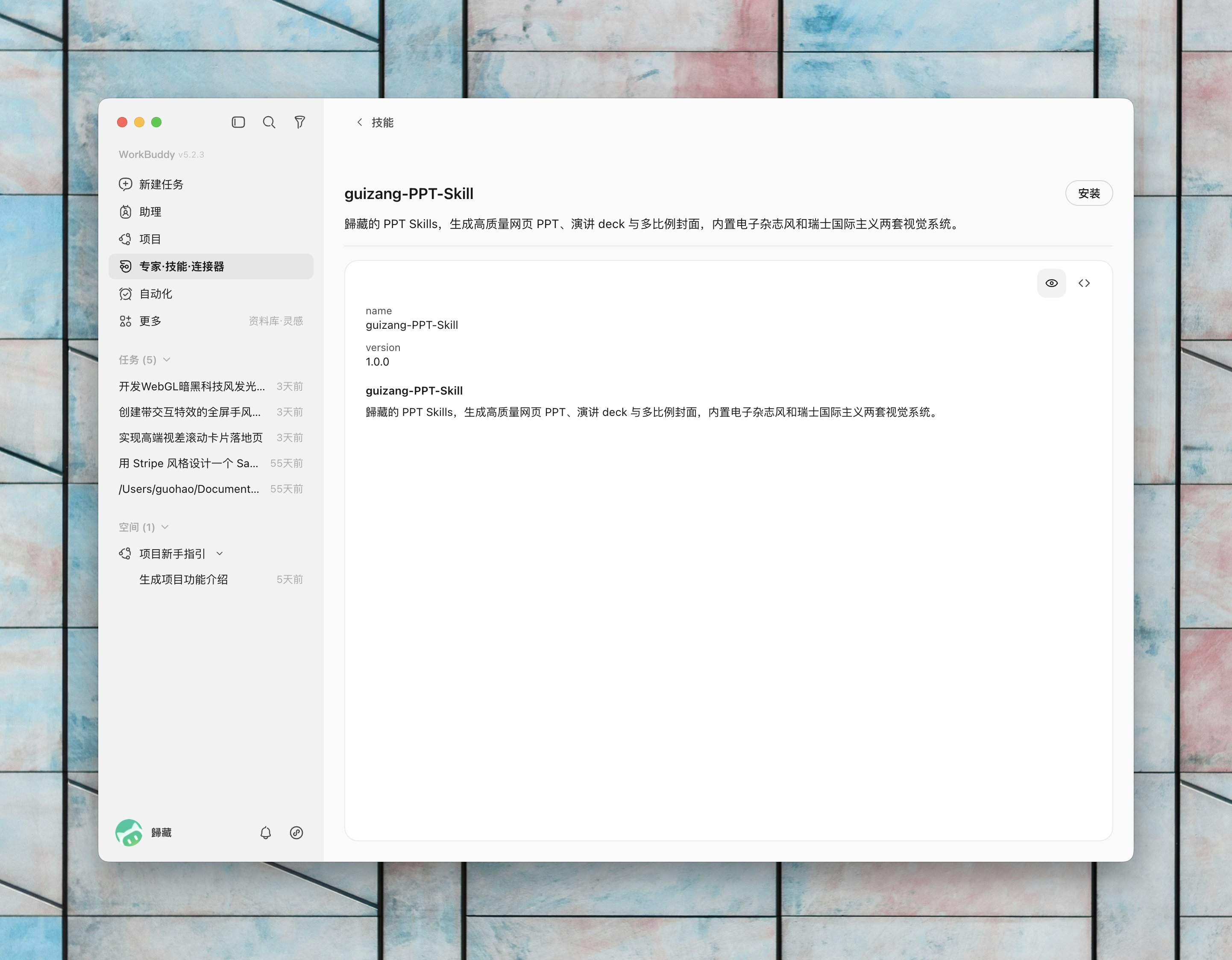Click the 5天前 timestamp on 生成项目功能介绍
The width and height of the screenshot is (1232, 960).
tap(290, 579)
